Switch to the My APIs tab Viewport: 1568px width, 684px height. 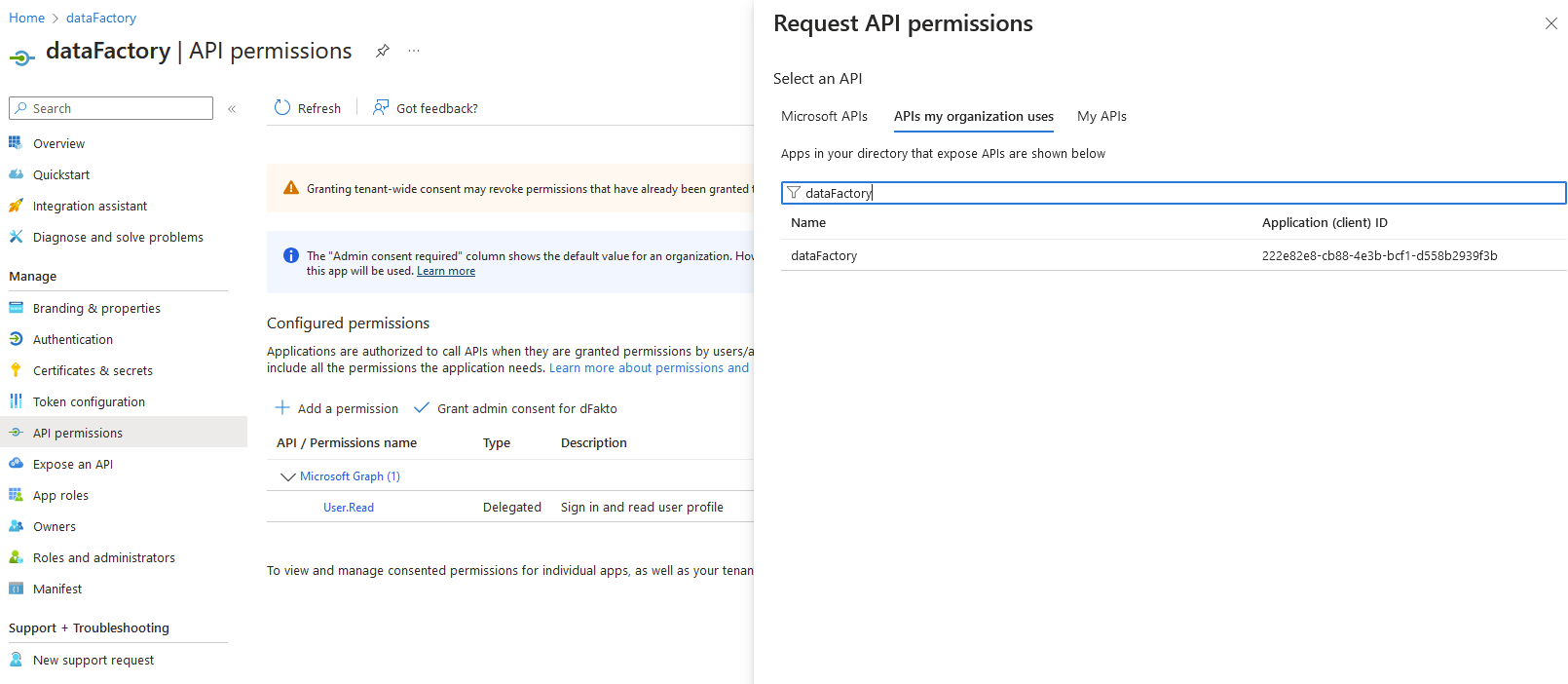click(1101, 116)
